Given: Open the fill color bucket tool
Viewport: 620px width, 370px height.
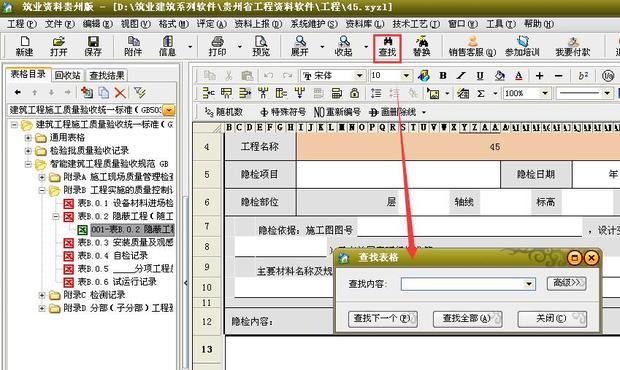Looking at the screenshot, I should pyautogui.click(x=500, y=75).
